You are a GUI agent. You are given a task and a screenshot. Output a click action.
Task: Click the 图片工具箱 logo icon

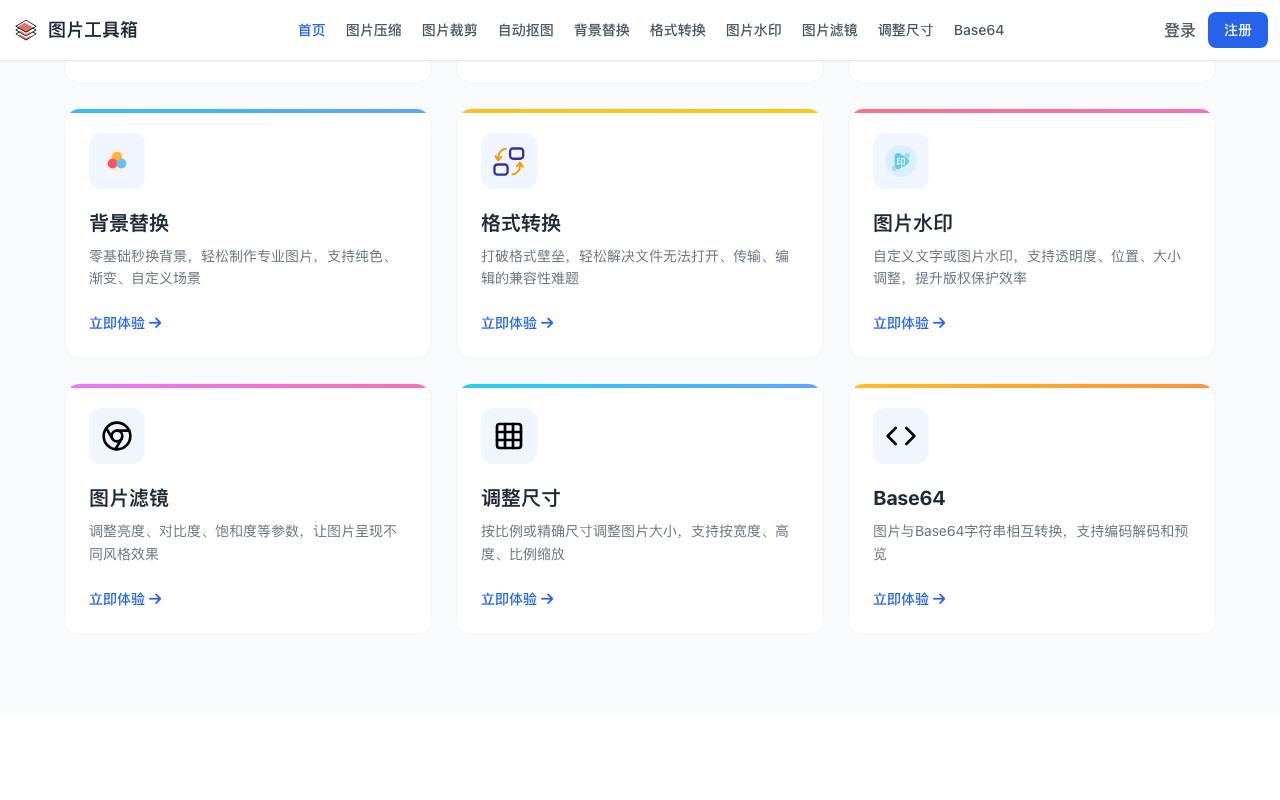click(x=26, y=30)
